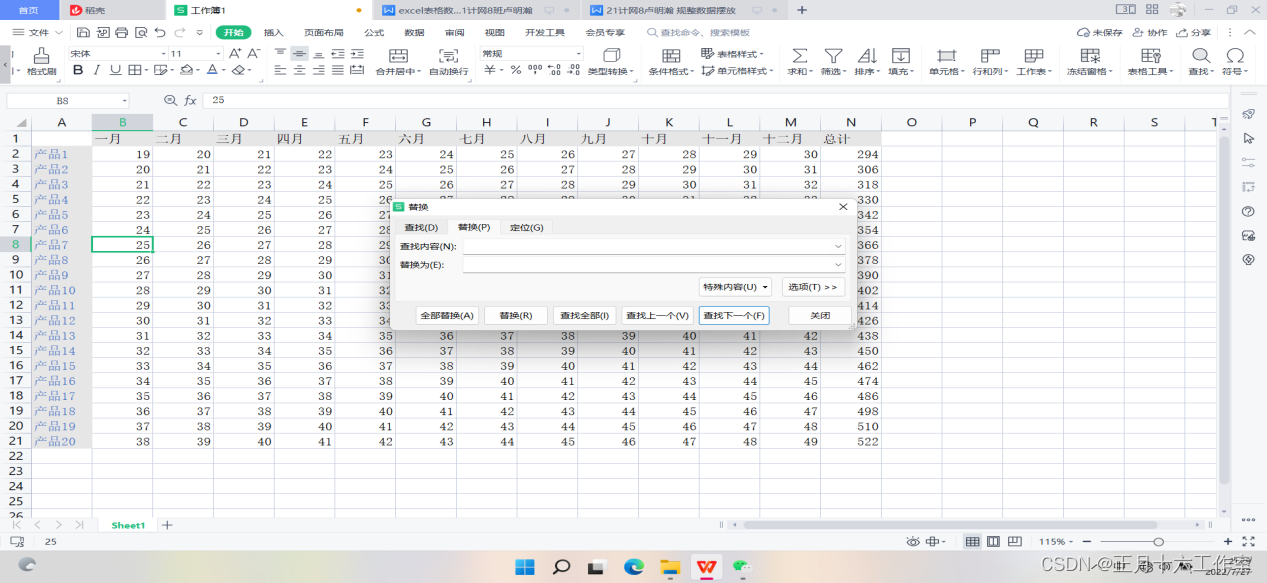Click the add new sheet plus icon
This screenshot has height=583, width=1267.
click(x=167, y=525)
